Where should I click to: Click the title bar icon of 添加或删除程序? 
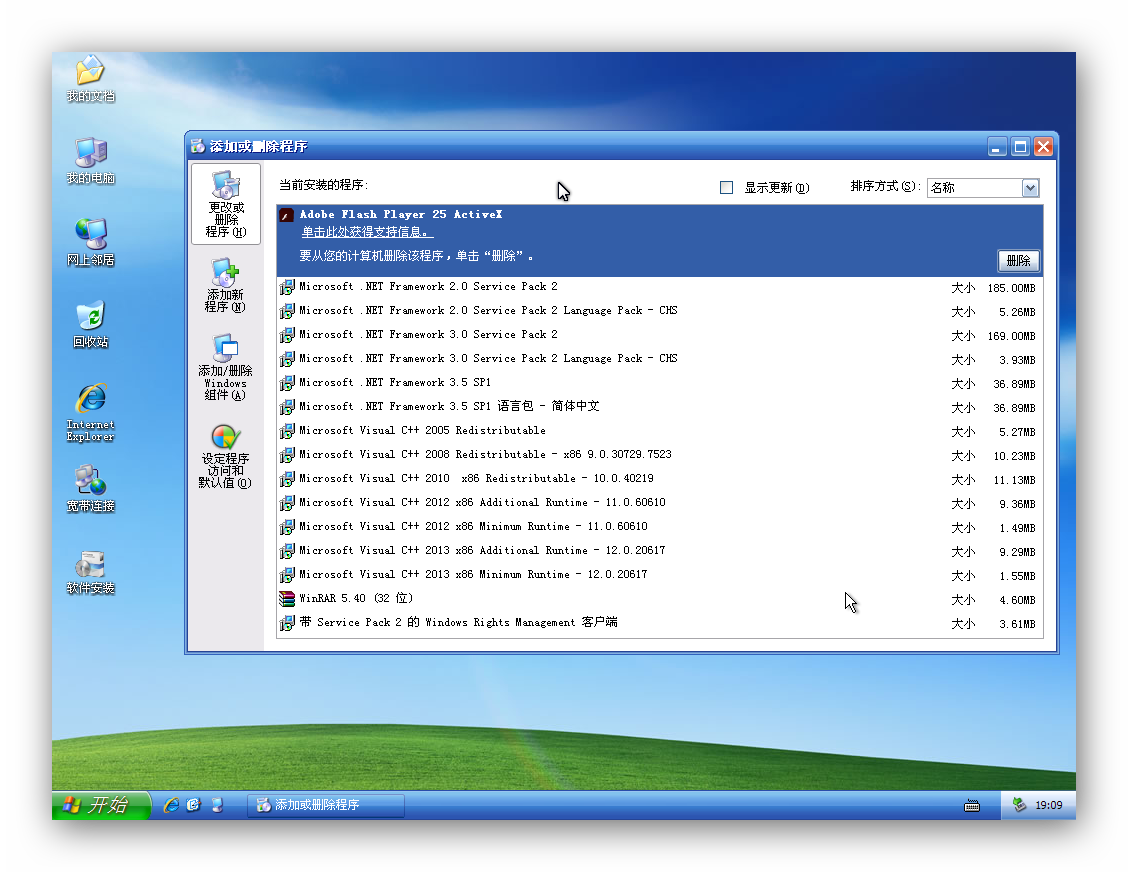pyautogui.click(x=198, y=147)
